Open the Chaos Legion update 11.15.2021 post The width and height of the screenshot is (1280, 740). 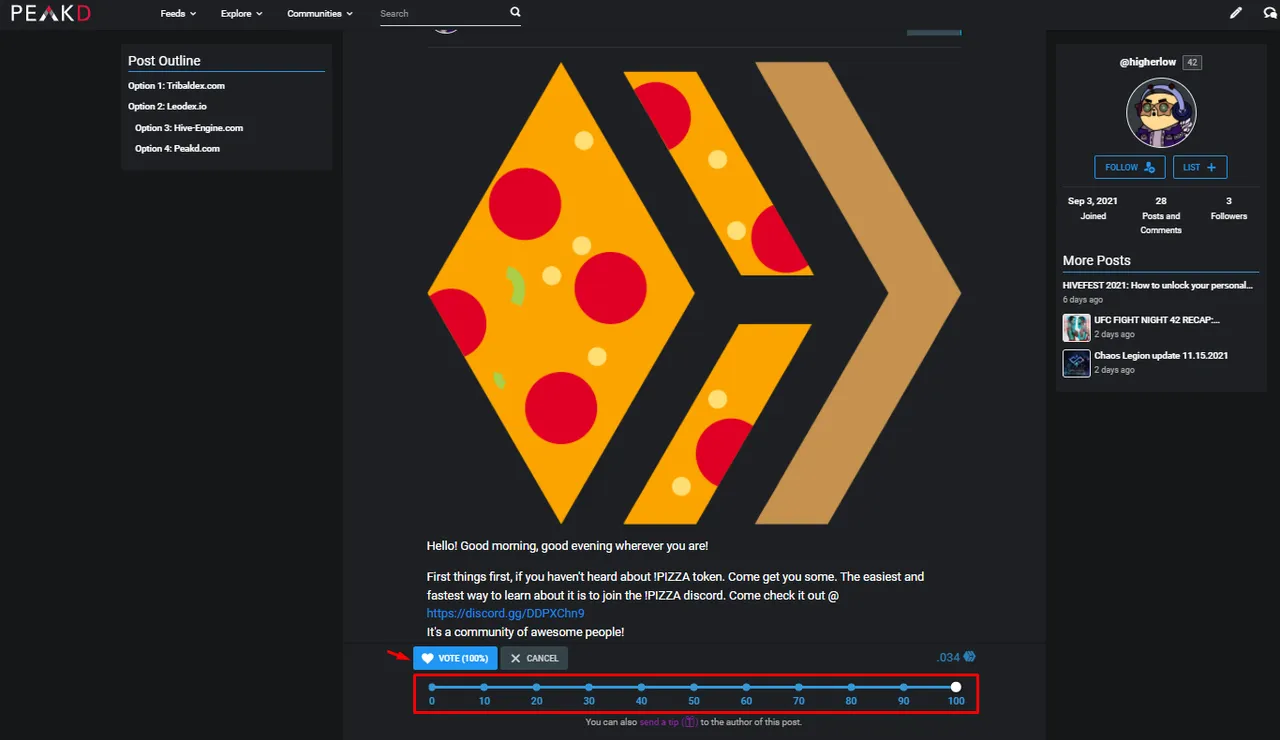click(1161, 355)
